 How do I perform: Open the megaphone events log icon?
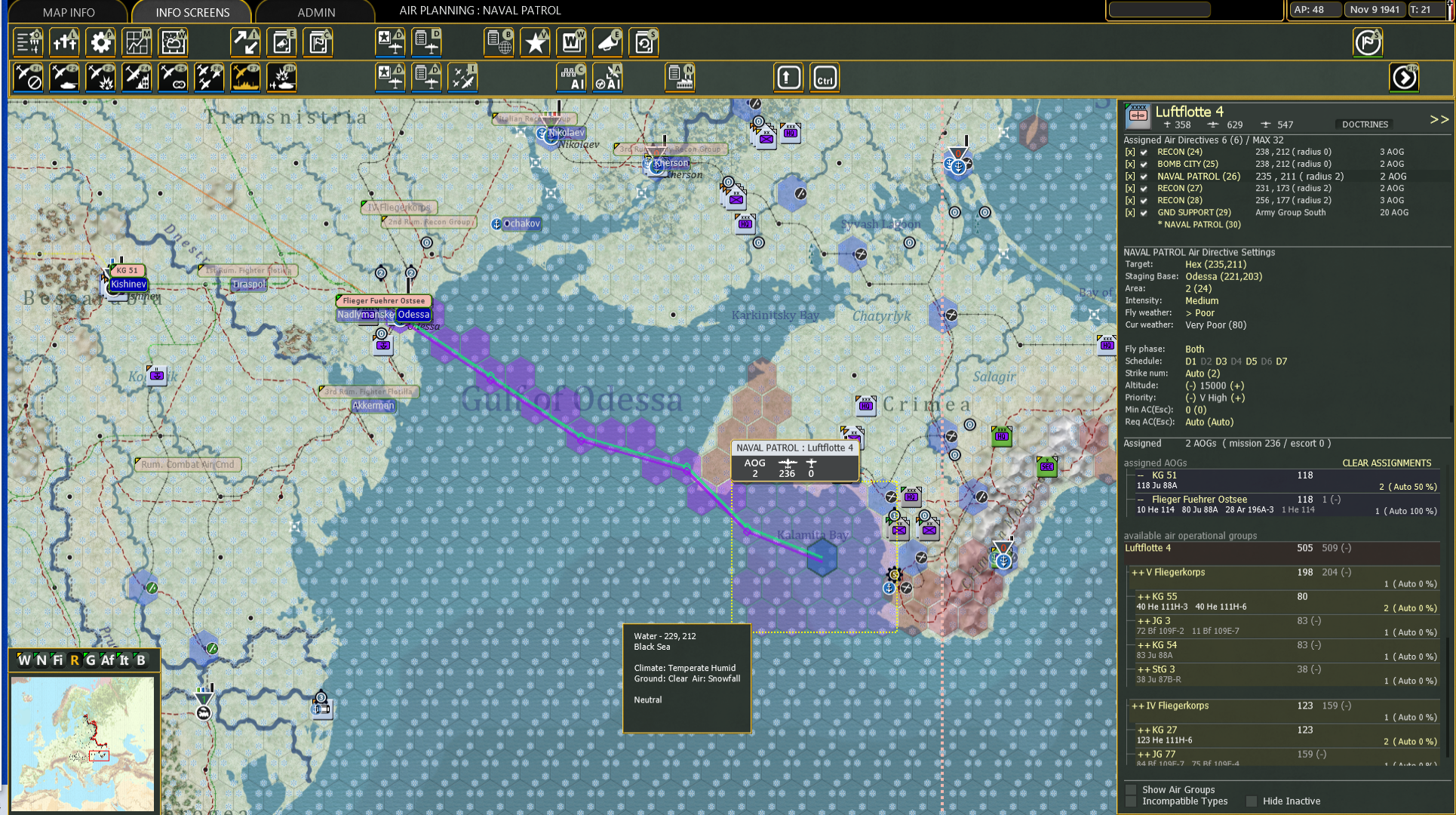coord(607,43)
